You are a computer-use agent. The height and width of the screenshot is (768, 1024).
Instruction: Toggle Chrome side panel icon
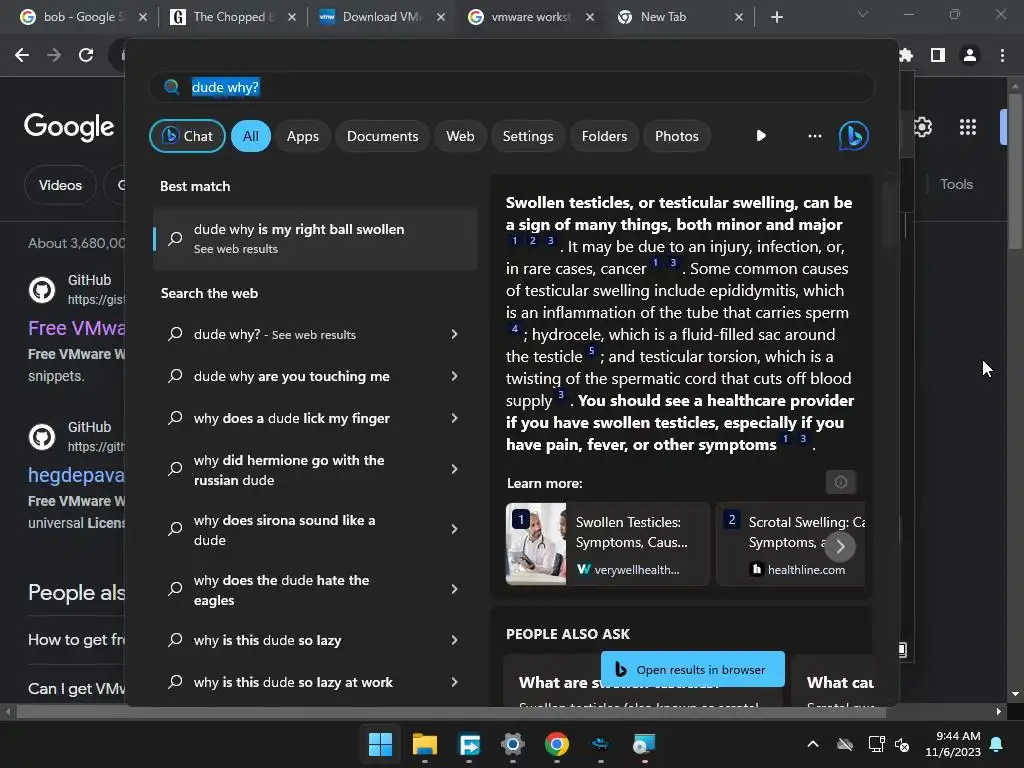pyautogui.click(x=938, y=55)
